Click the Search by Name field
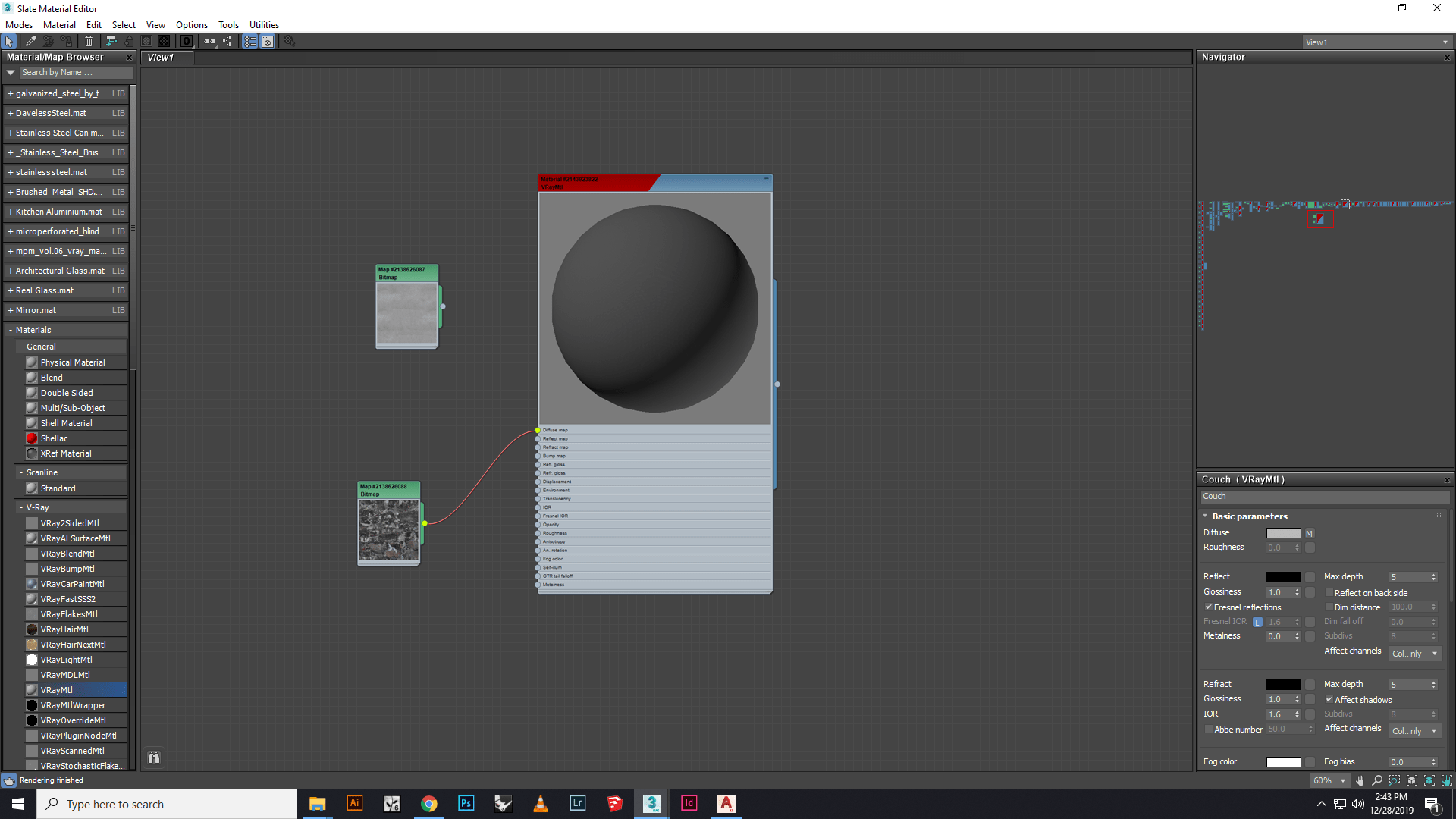 76,73
